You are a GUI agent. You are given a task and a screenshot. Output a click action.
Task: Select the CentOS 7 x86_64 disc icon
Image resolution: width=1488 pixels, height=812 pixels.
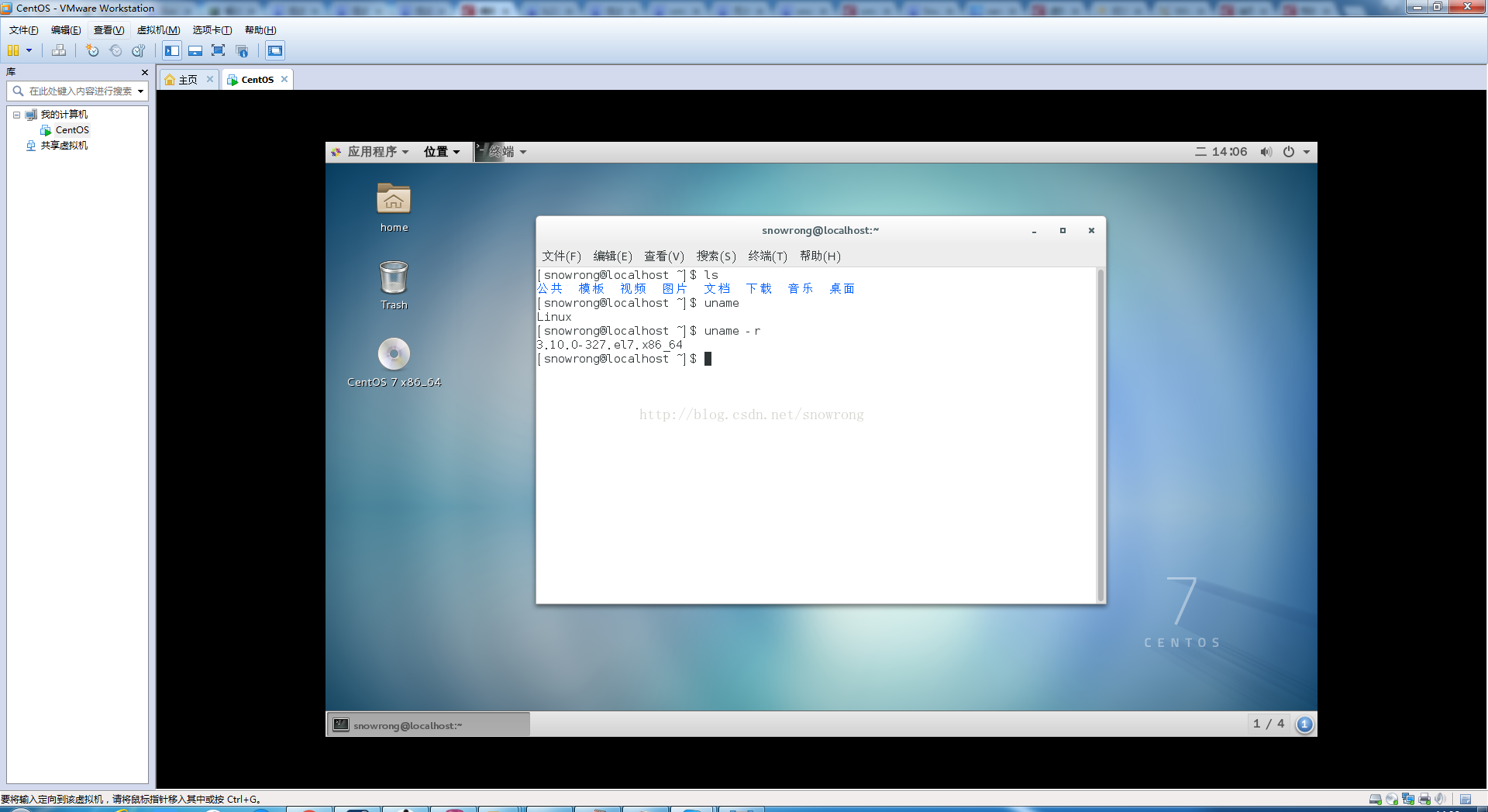pyautogui.click(x=394, y=363)
